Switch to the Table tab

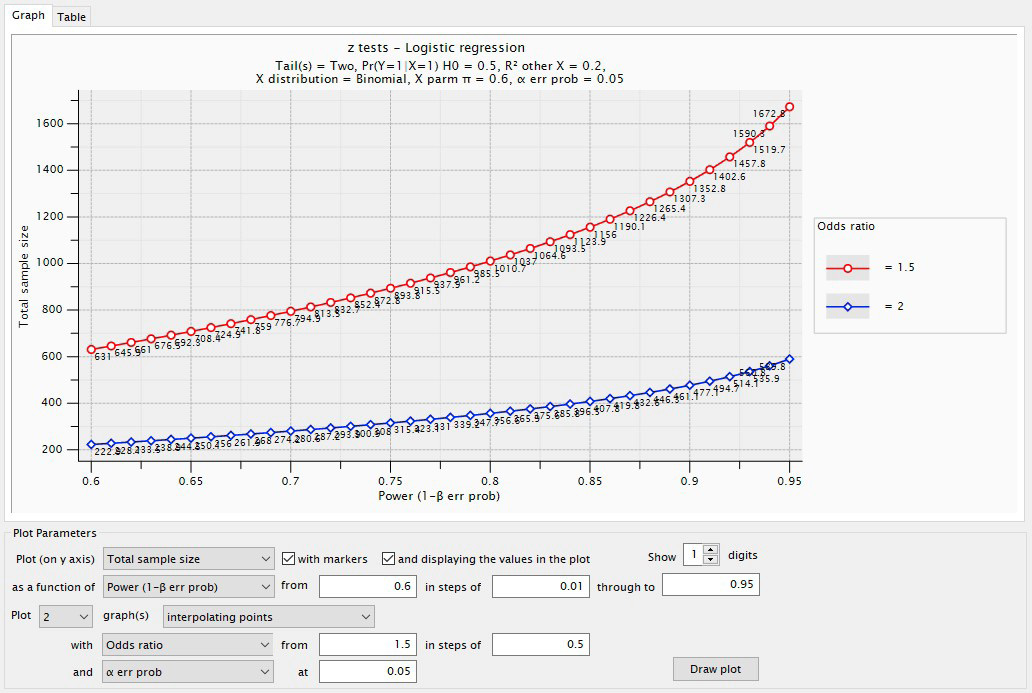tap(71, 17)
